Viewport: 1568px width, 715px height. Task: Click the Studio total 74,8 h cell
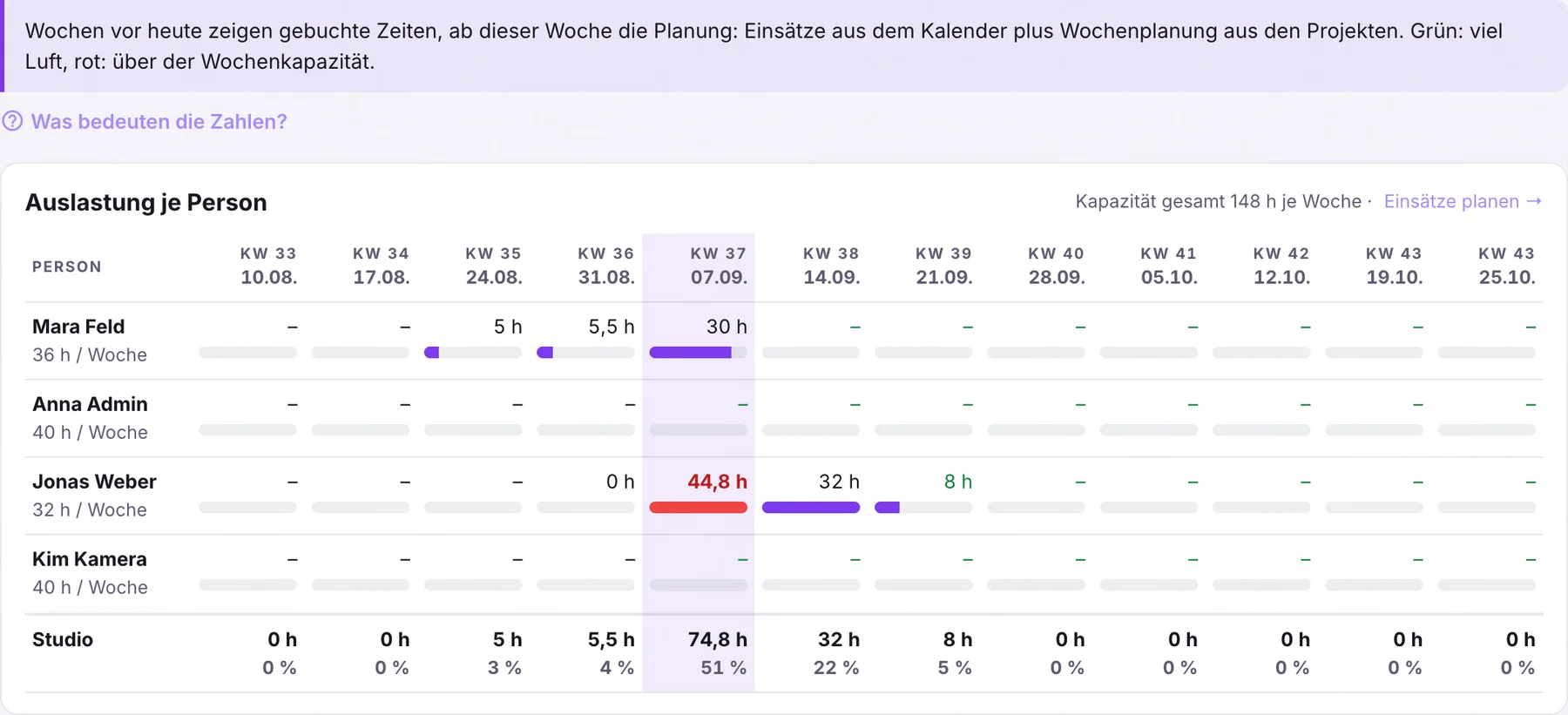[717, 639]
